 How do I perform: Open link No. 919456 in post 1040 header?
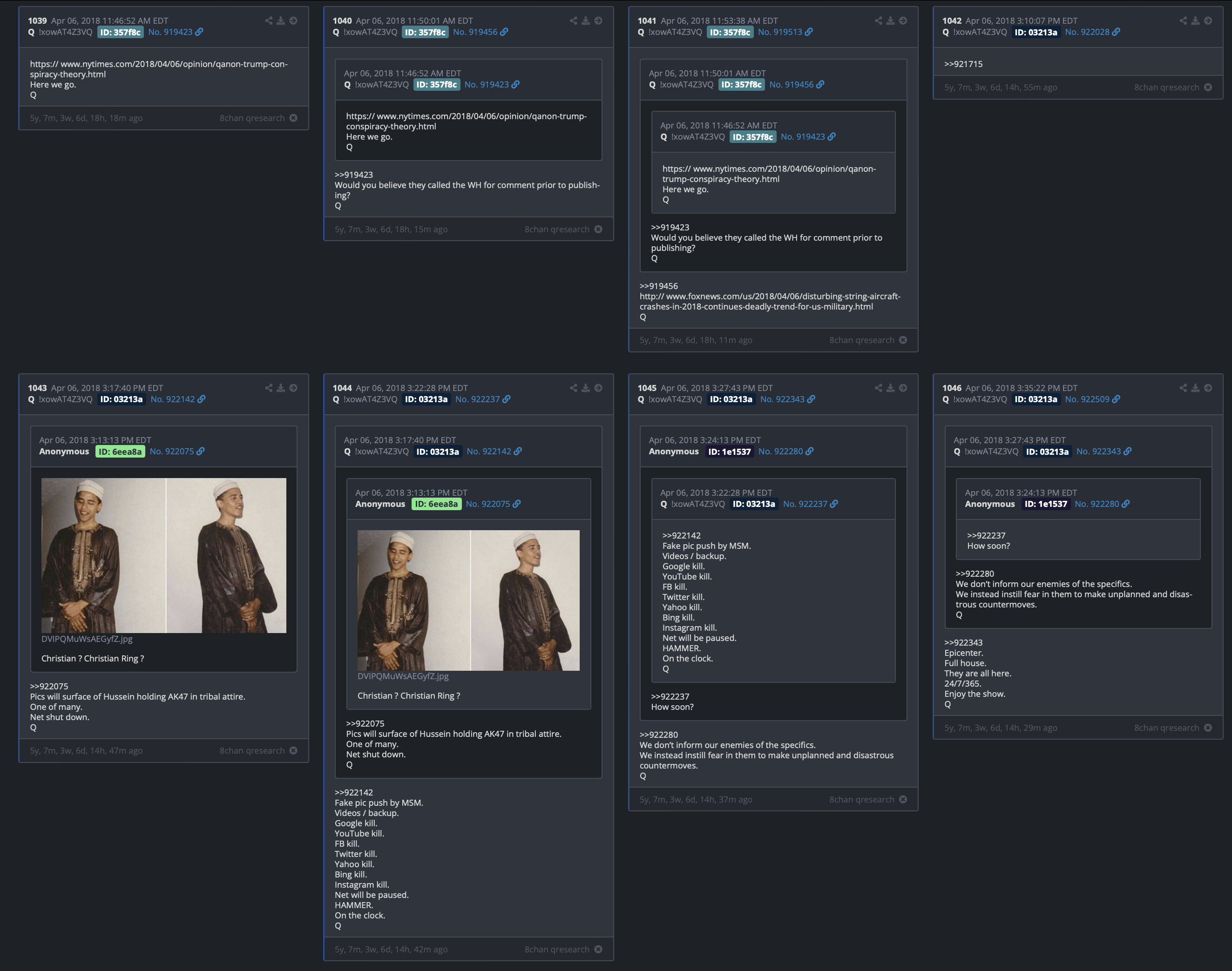tap(481, 32)
